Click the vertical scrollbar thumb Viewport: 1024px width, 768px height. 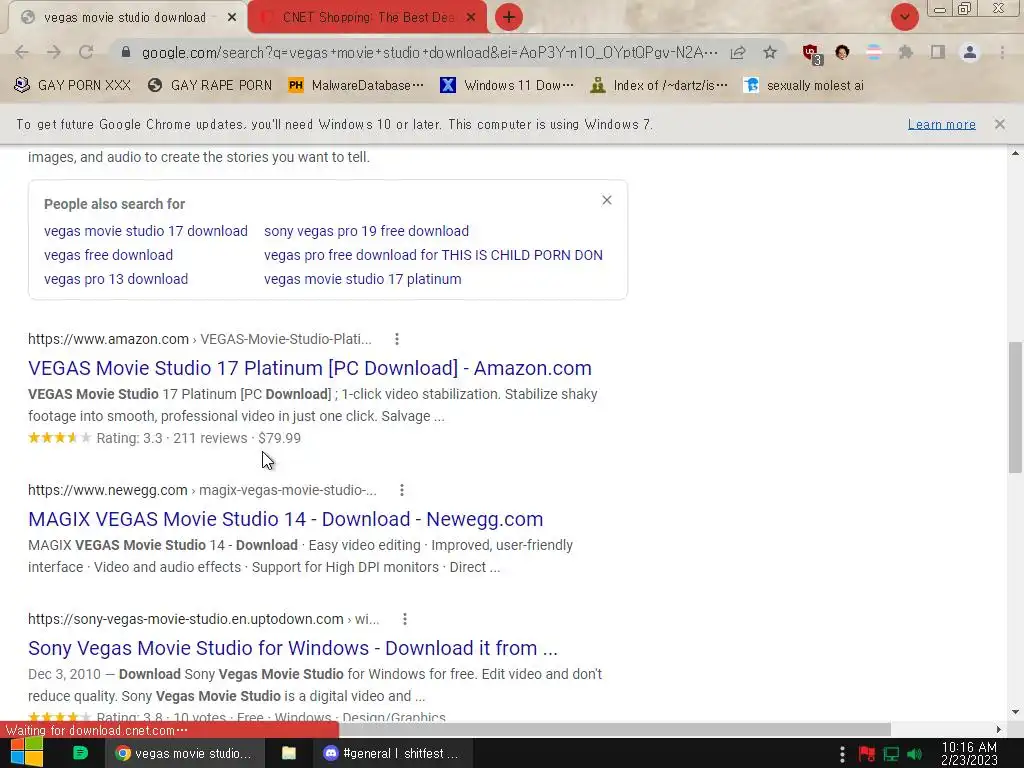coord(1015,407)
